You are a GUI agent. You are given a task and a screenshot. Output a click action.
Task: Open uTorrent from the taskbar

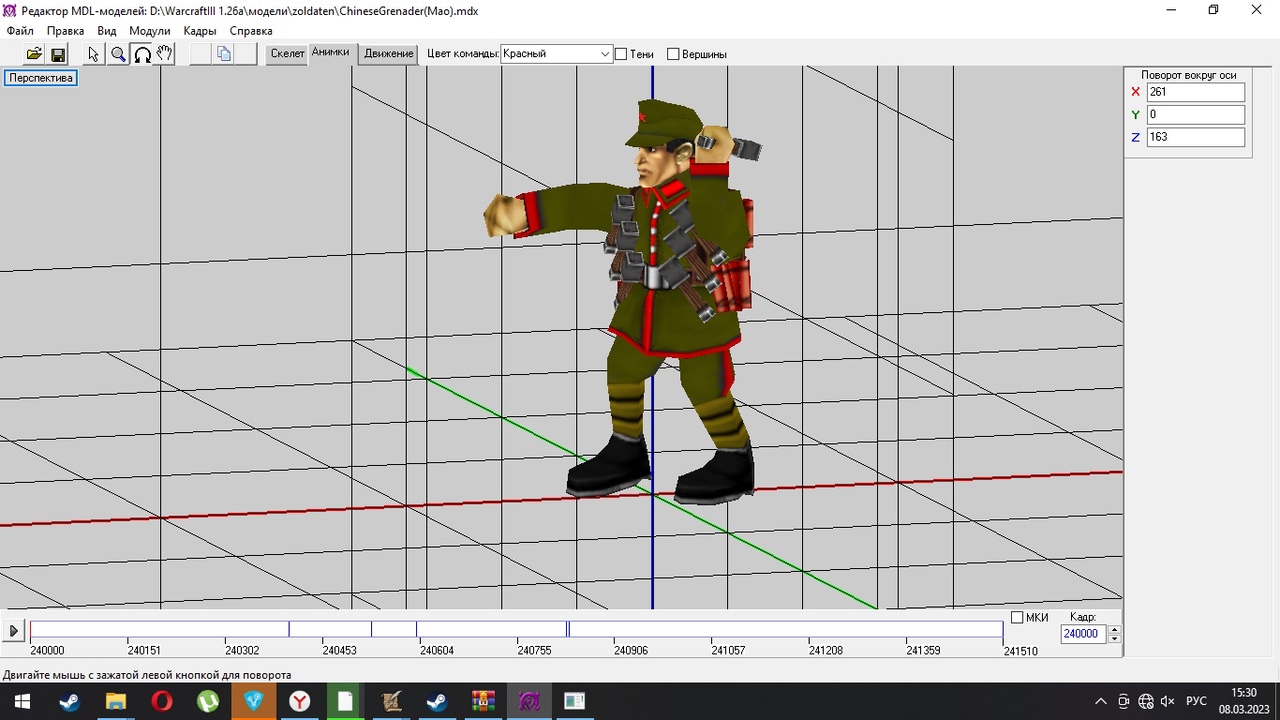[x=208, y=702]
